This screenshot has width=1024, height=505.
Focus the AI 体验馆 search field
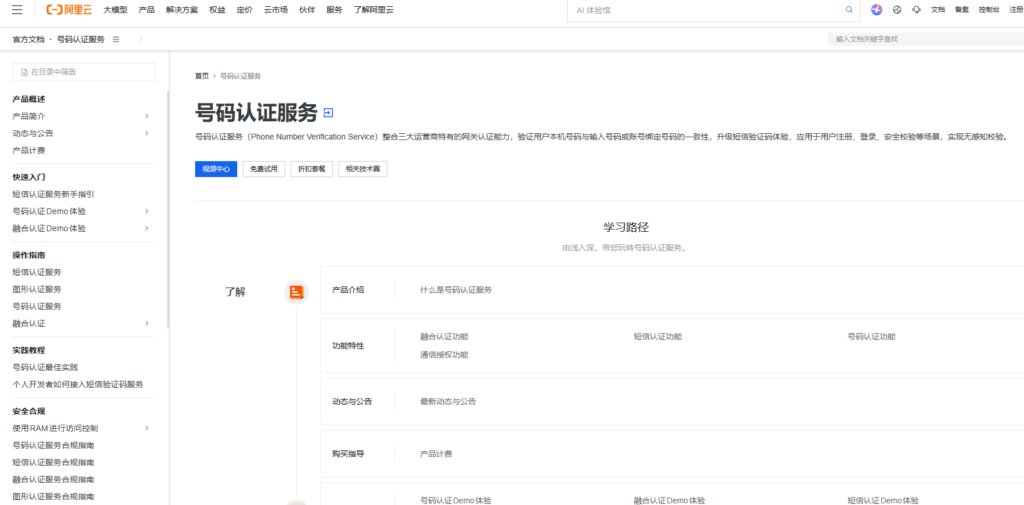click(x=712, y=10)
